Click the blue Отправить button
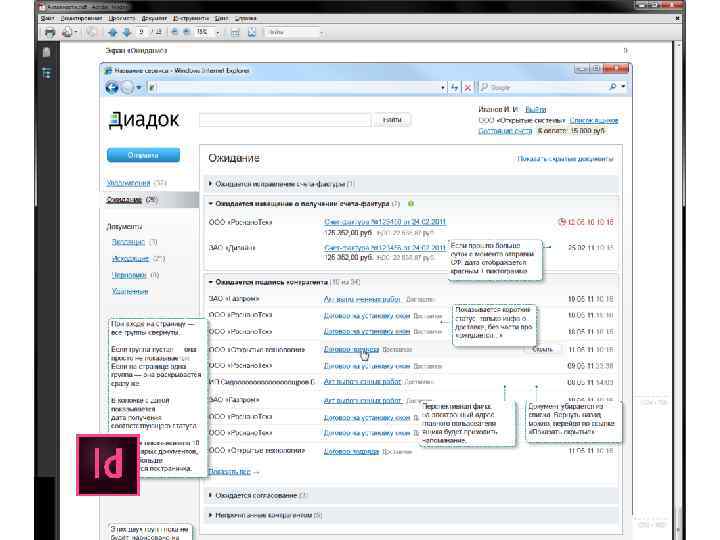Screen dimensions: 720x540 click(x=143, y=155)
